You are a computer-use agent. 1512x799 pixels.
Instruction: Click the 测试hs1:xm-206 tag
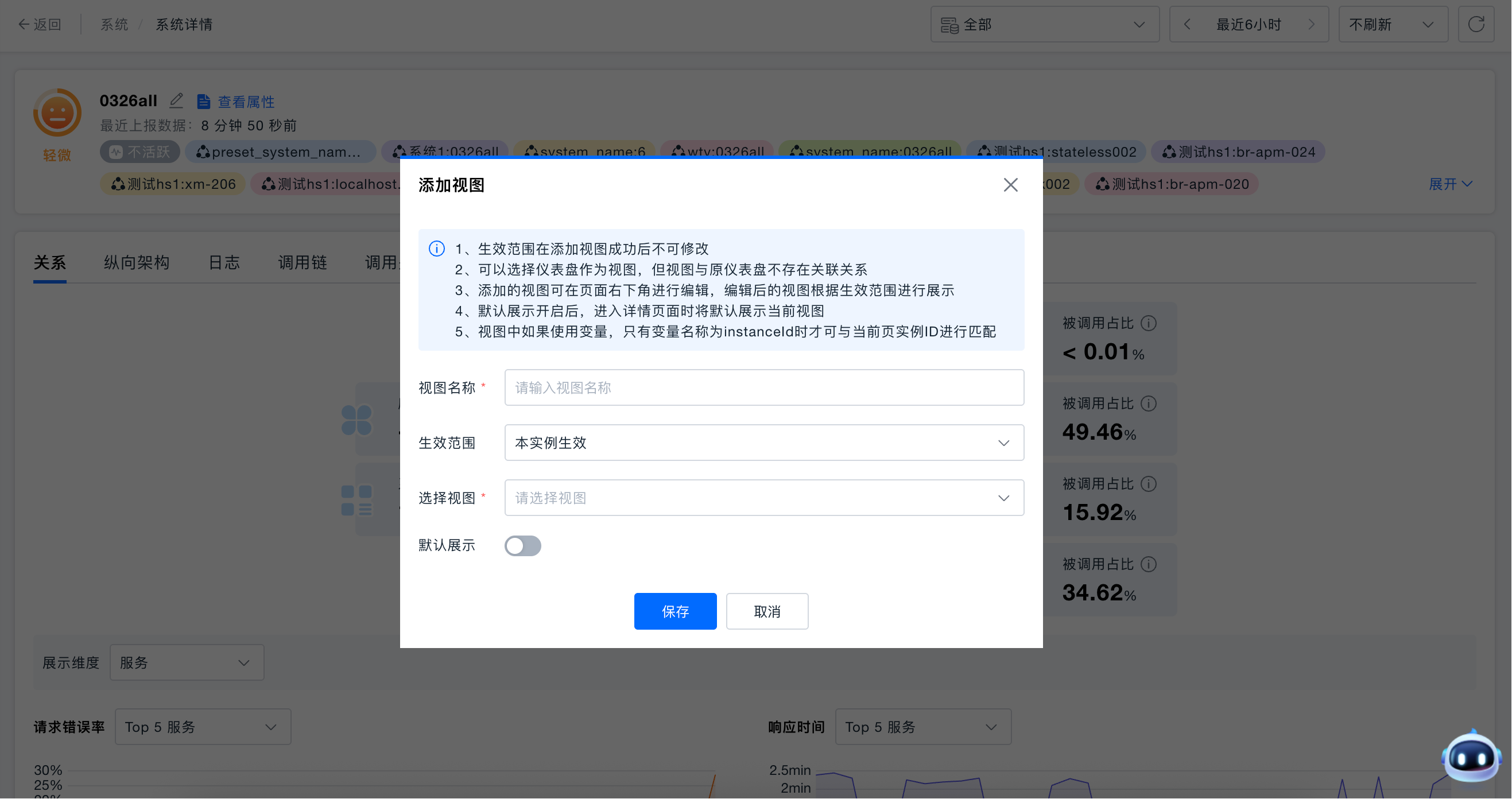173,184
